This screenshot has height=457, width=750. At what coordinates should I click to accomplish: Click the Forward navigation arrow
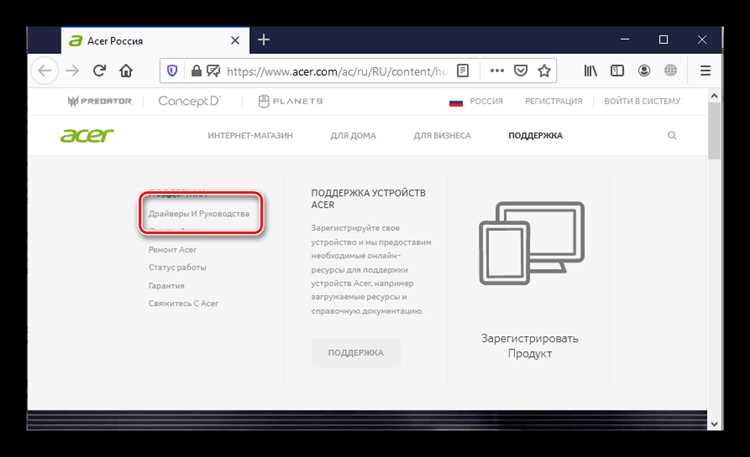72,71
